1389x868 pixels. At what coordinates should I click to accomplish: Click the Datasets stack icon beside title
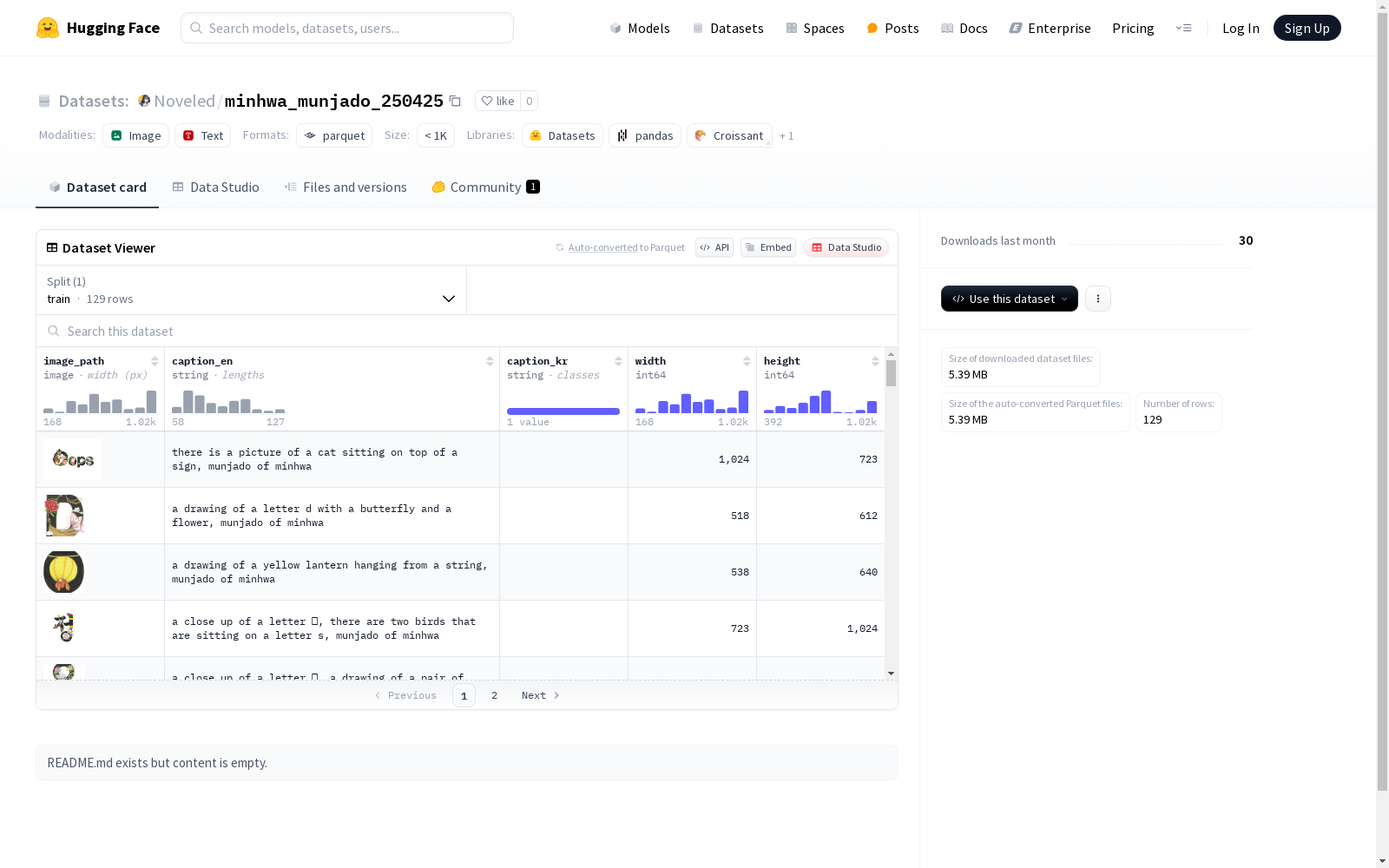(x=44, y=101)
